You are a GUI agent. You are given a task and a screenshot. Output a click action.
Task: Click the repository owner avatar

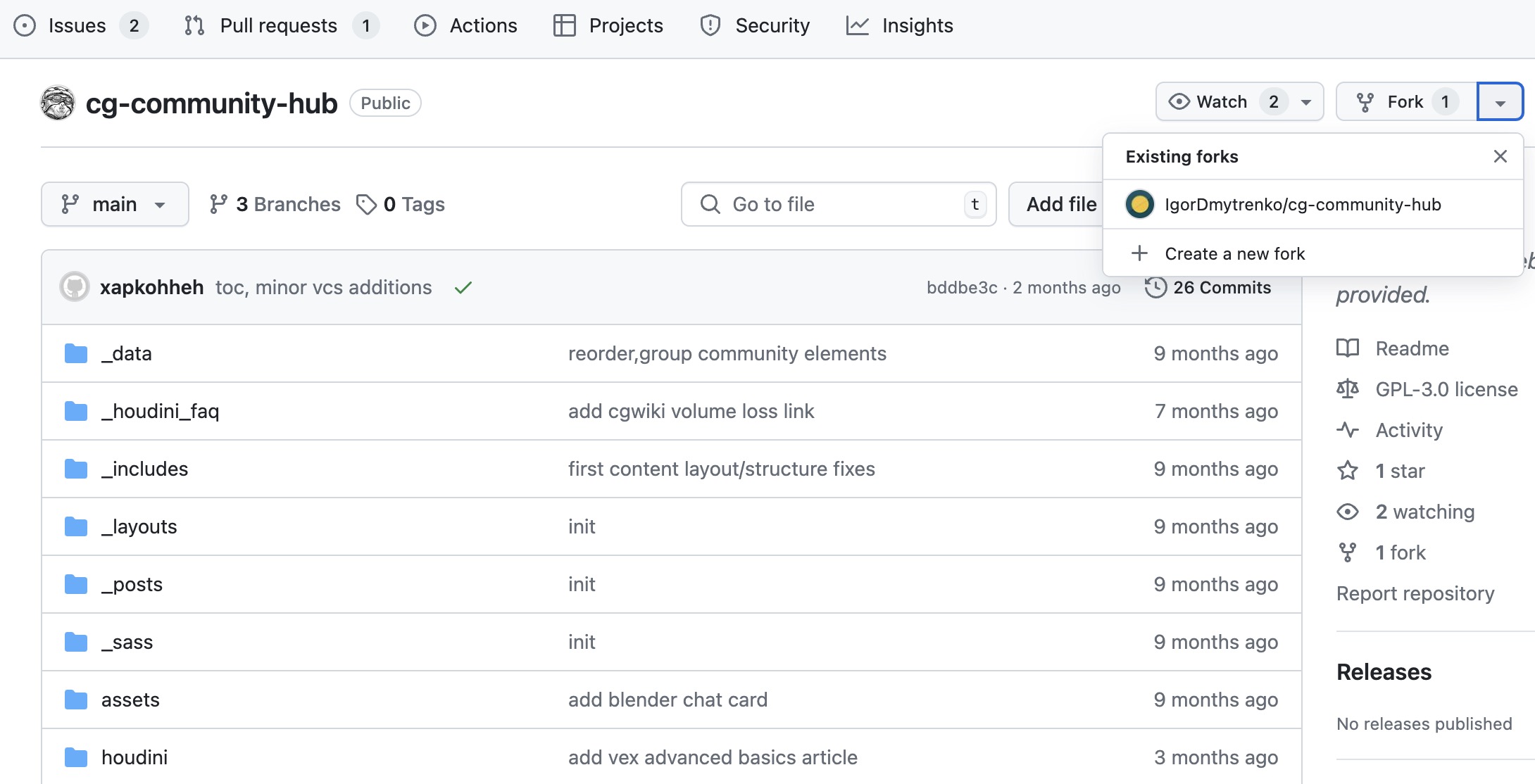[x=58, y=103]
